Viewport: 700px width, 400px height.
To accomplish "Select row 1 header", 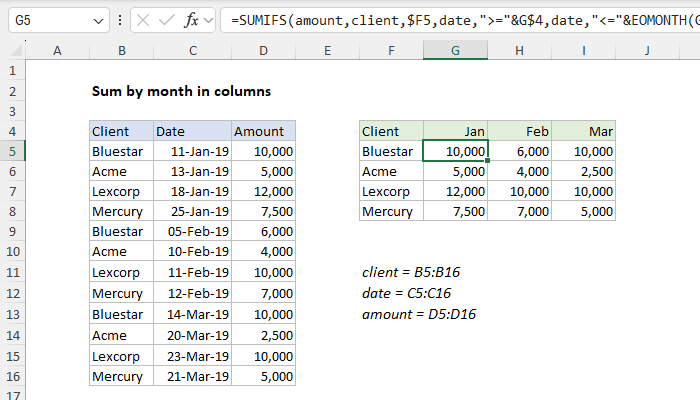I will (12, 71).
